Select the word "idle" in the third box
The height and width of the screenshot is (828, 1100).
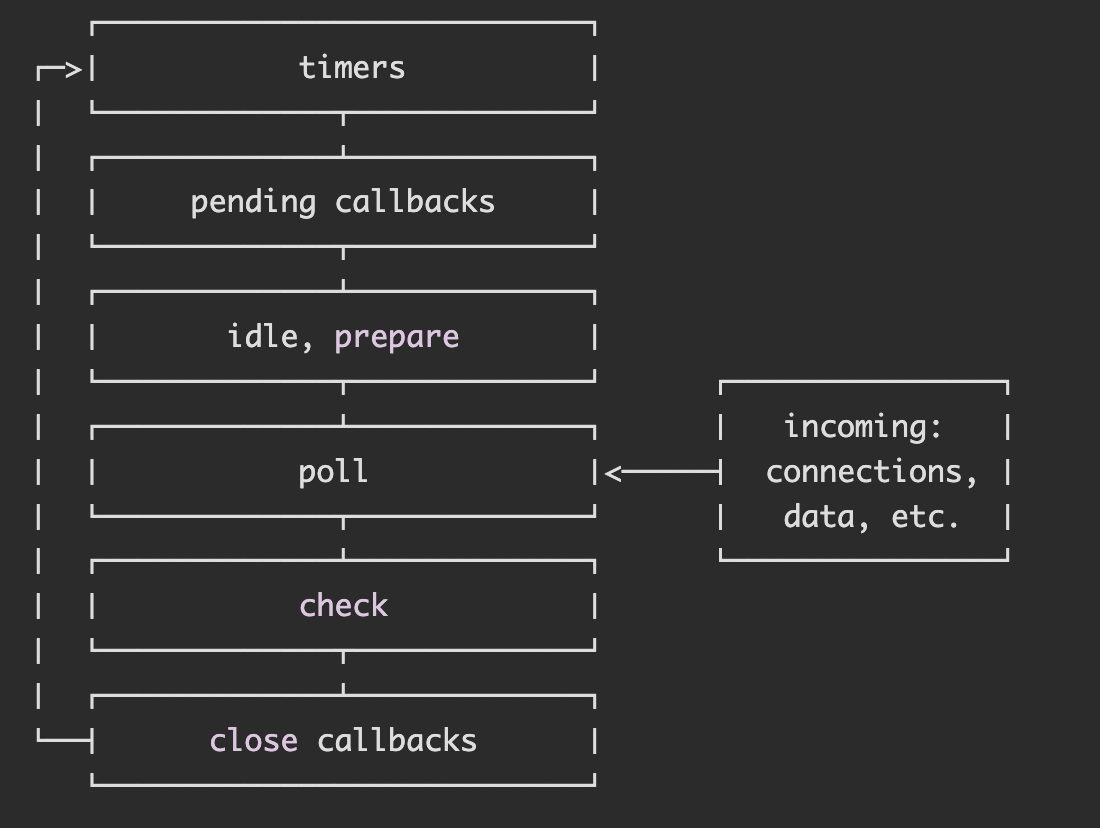click(x=263, y=336)
